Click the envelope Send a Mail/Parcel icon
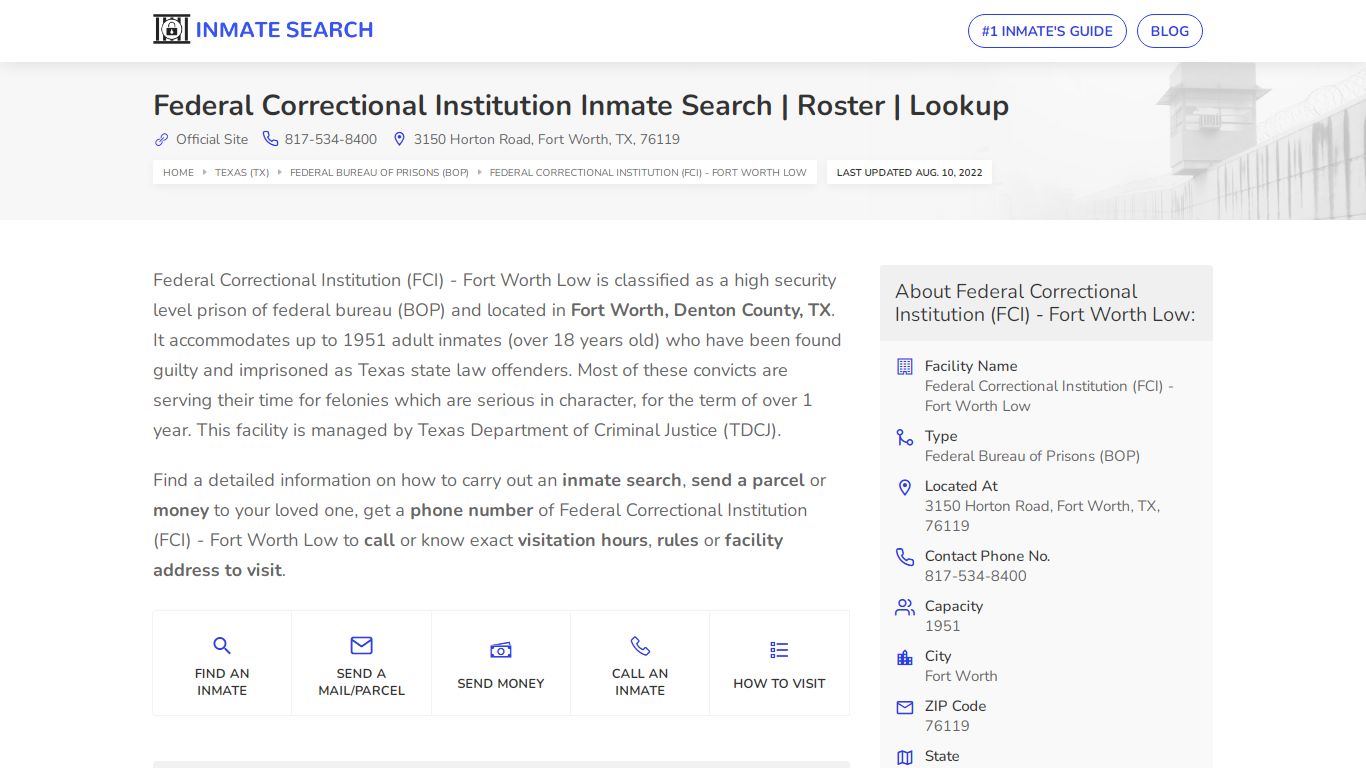The image size is (1366, 768). pos(361,645)
